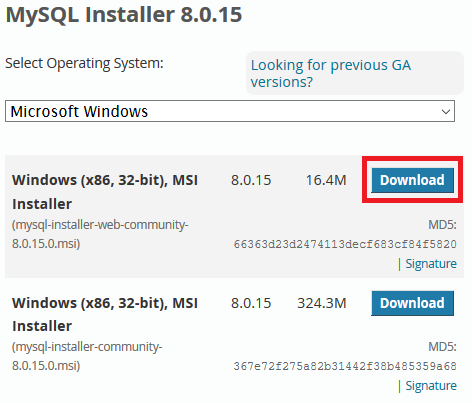Image resolution: width=472 pixels, height=403 pixels.
Task: Expand the OS list via chevron arrow
Action: pyautogui.click(x=446, y=112)
